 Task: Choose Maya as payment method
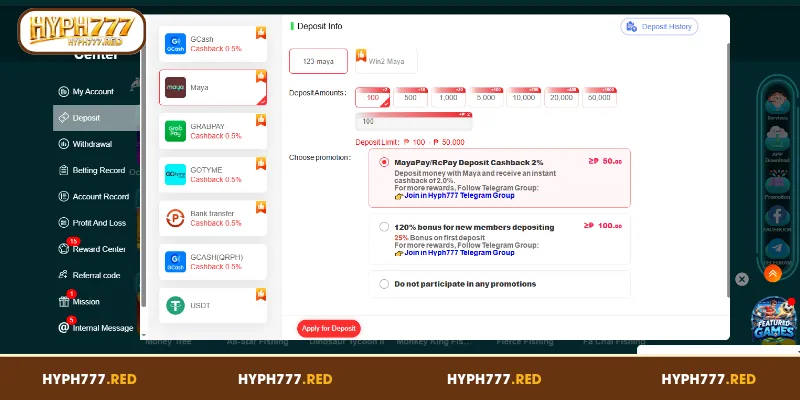(x=213, y=87)
